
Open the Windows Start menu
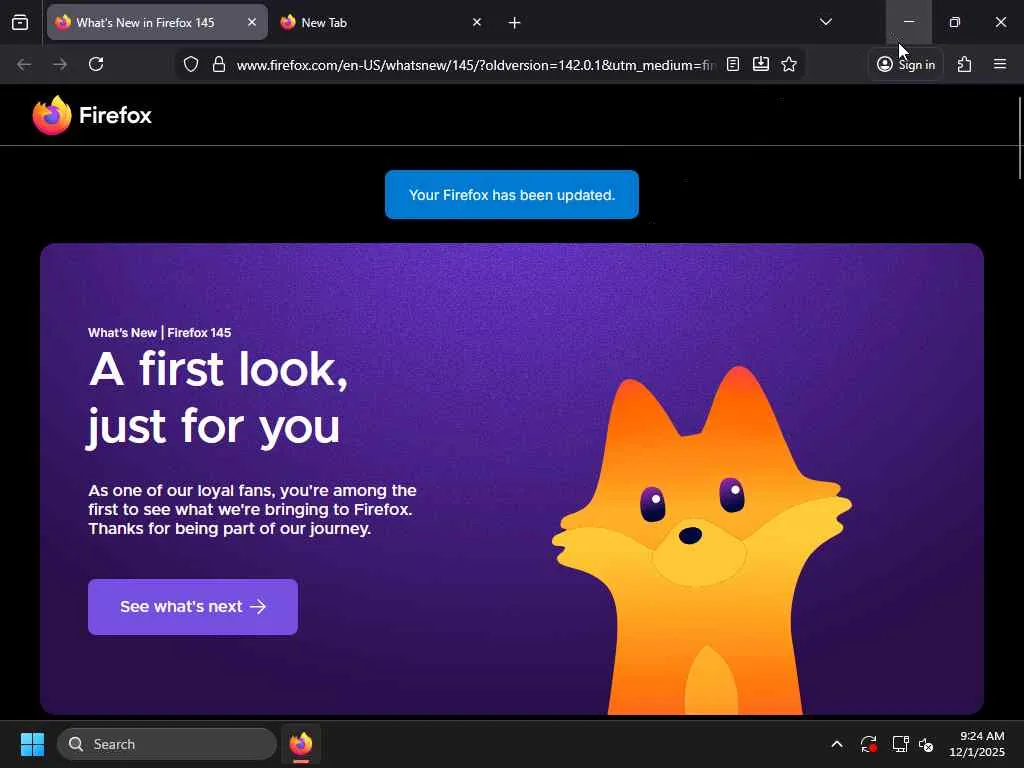click(32, 744)
